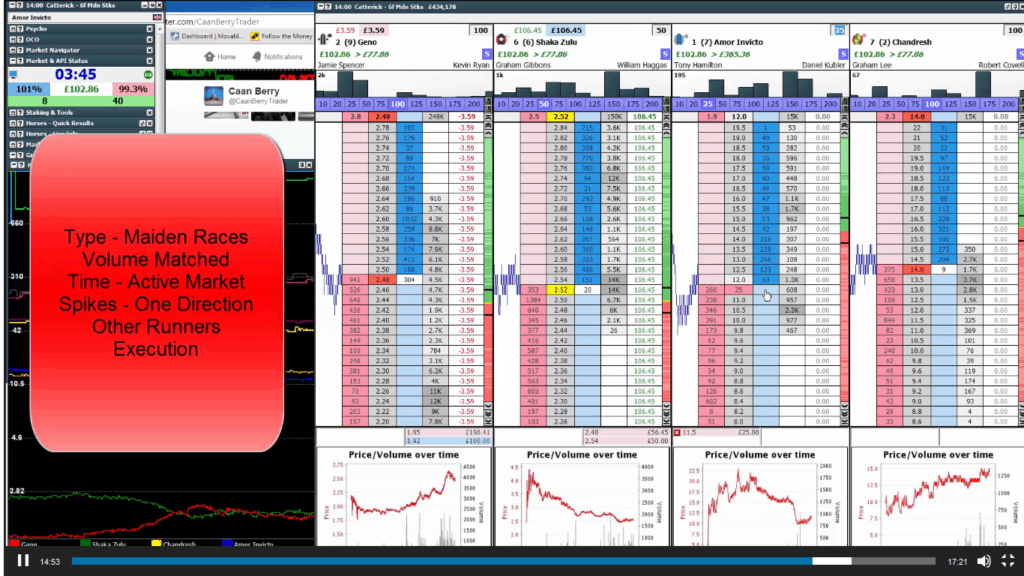The height and width of the screenshot is (576, 1024).
Task: Open the Twitter Home tab
Action: 220,57
